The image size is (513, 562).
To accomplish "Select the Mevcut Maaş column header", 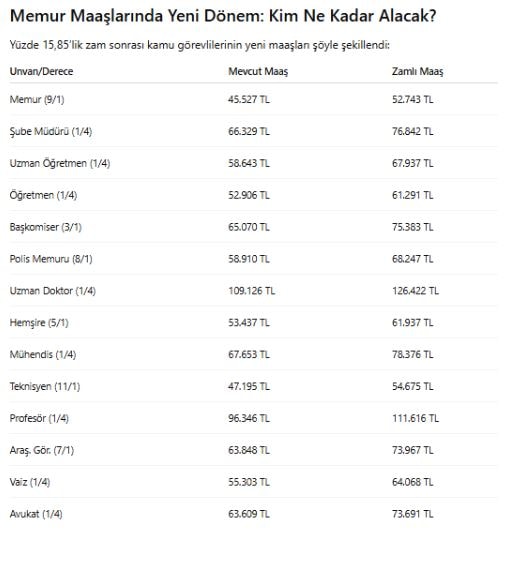I will coord(258,71).
